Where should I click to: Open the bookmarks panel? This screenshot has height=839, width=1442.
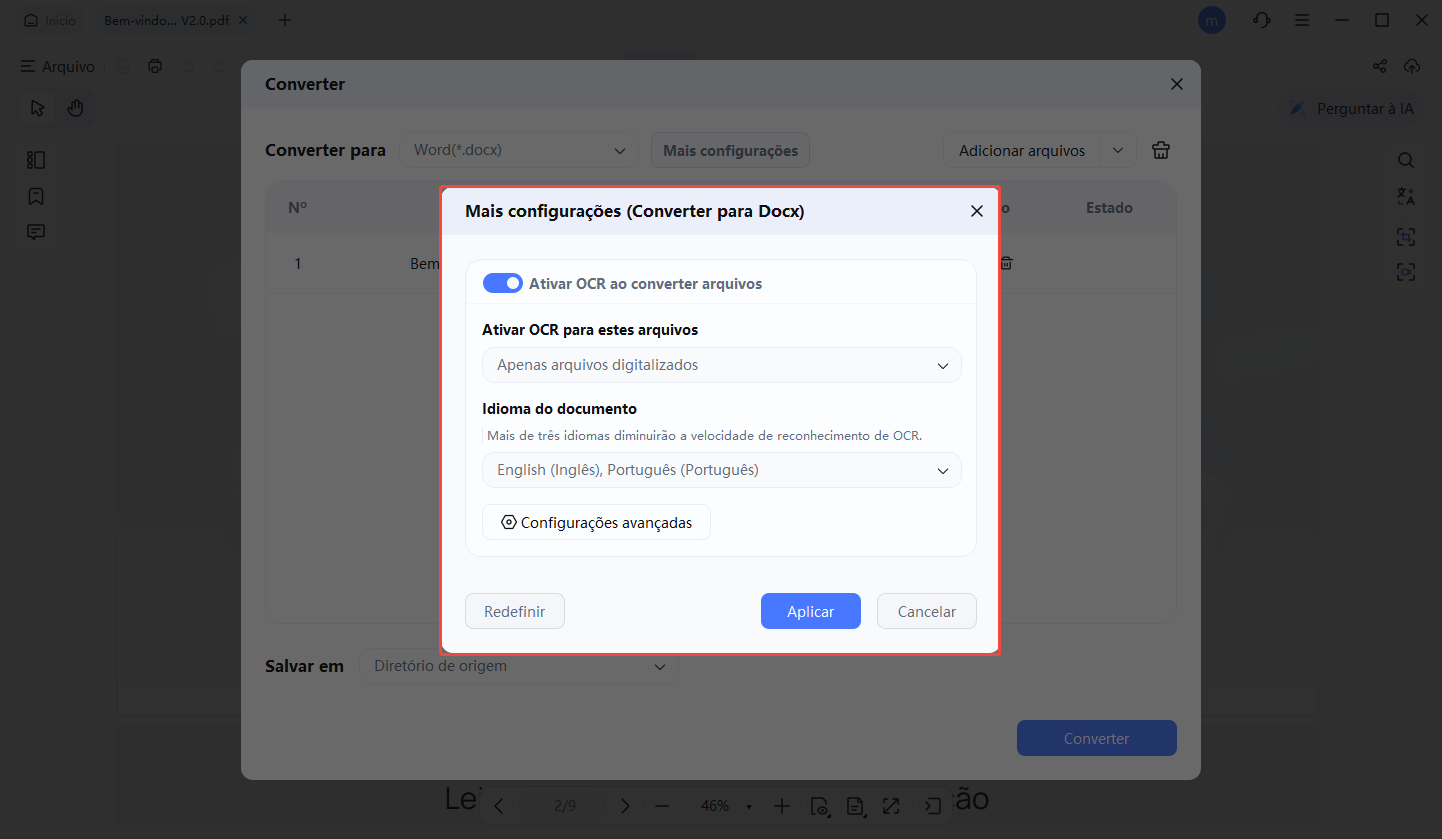tap(36, 195)
